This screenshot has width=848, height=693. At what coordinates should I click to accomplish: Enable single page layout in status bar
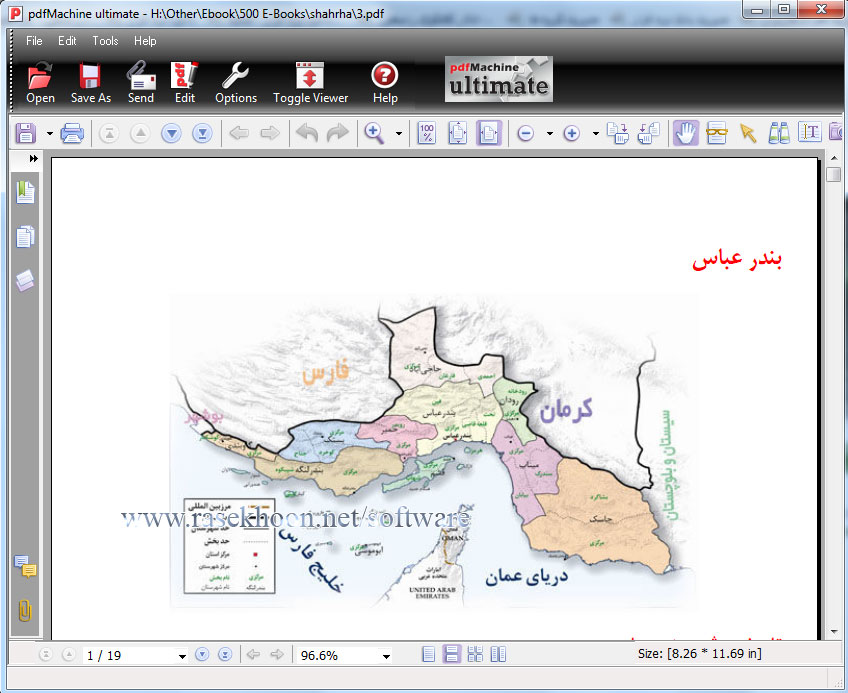tap(428, 655)
